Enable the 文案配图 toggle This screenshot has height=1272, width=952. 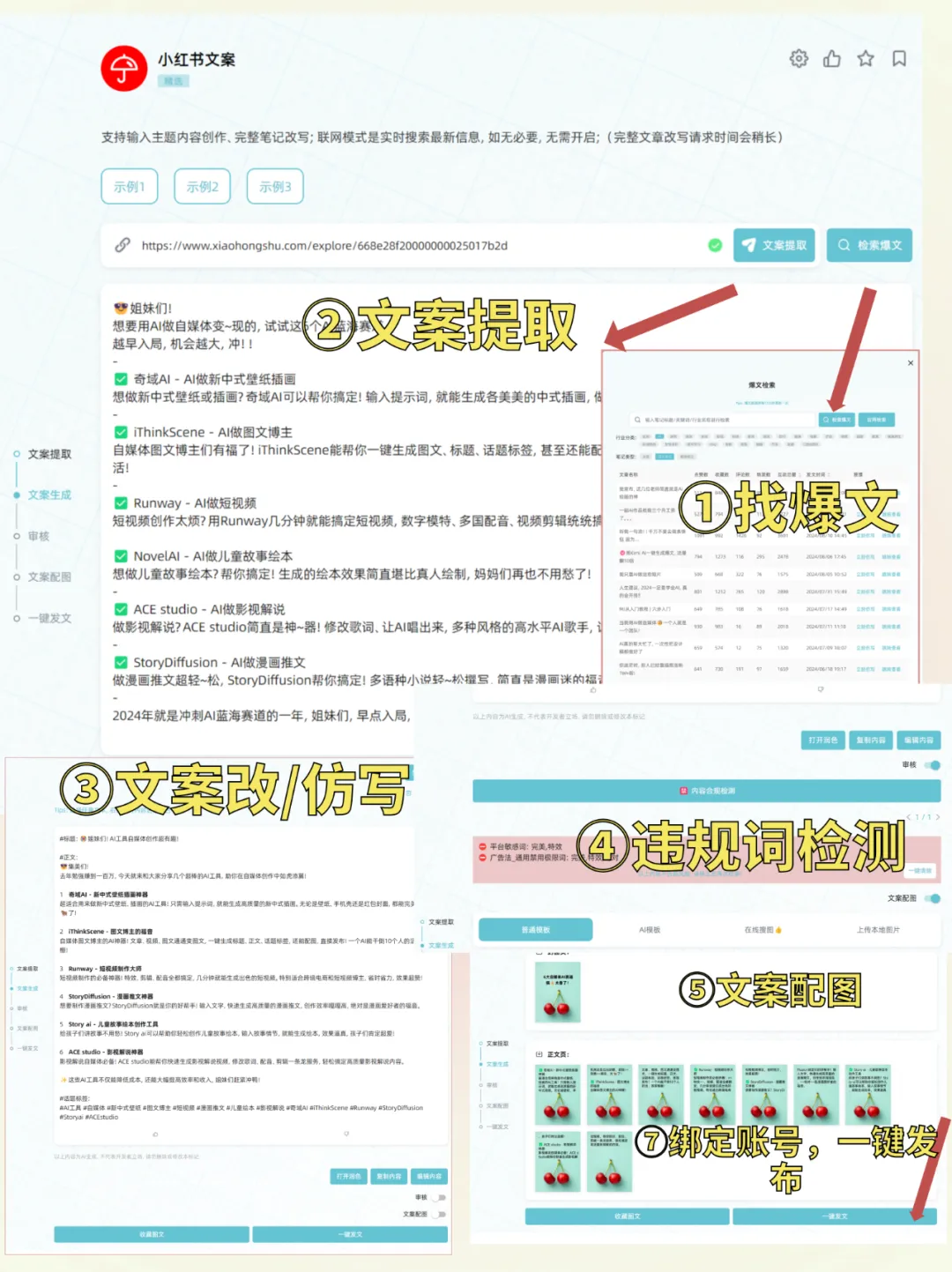click(933, 897)
